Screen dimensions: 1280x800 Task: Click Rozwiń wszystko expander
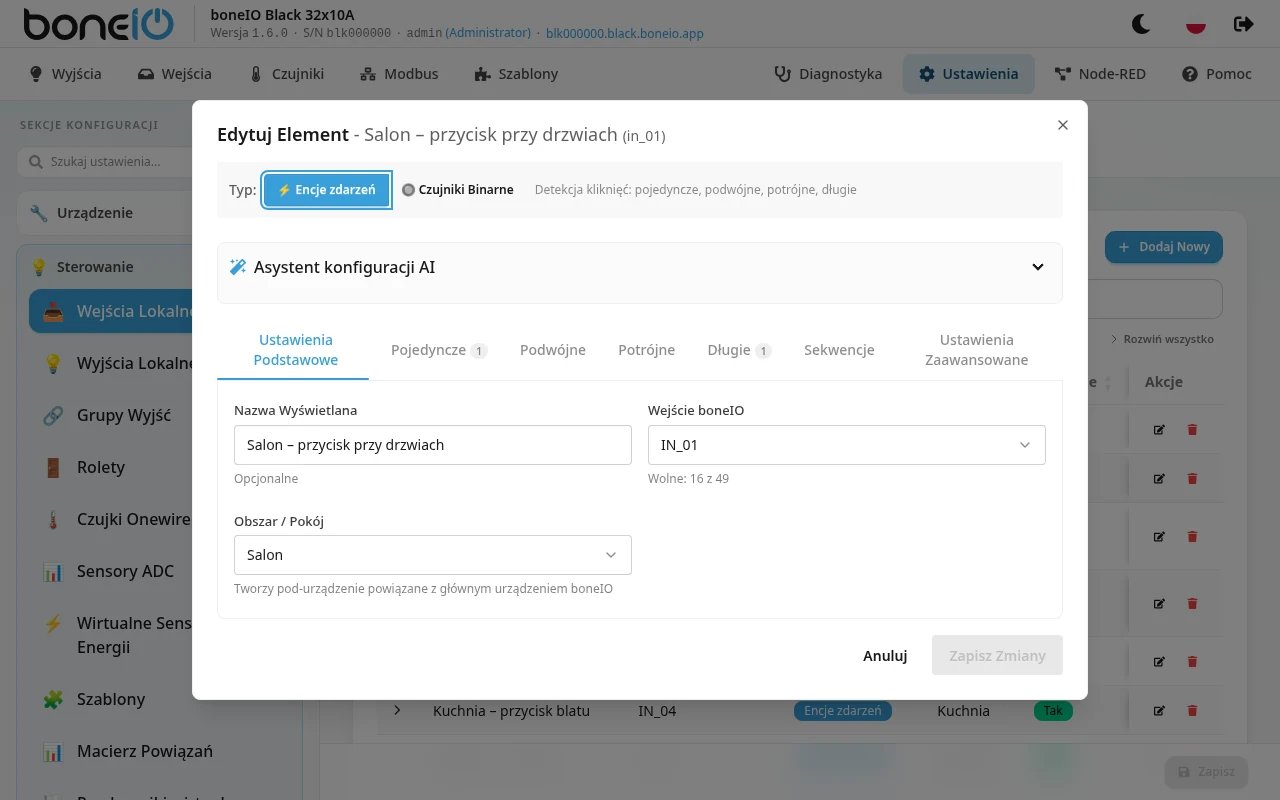point(1162,339)
